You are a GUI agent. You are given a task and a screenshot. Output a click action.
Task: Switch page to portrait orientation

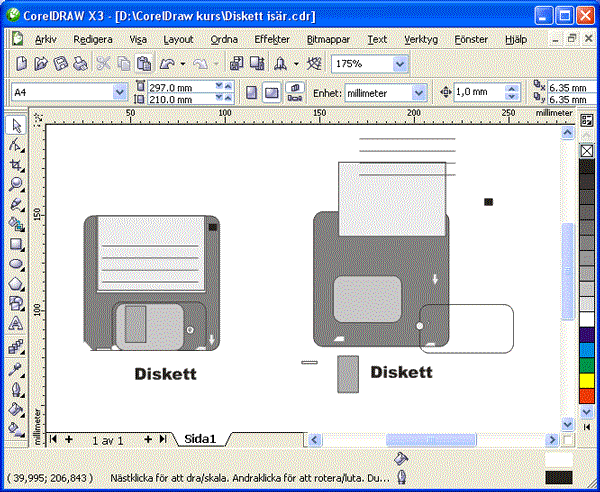tap(252, 92)
